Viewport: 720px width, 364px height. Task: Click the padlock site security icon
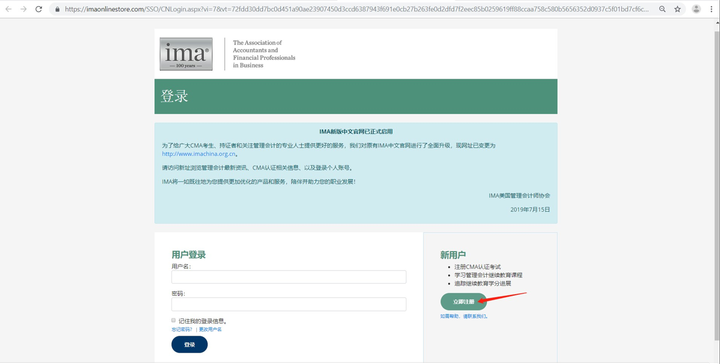point(57,9)
